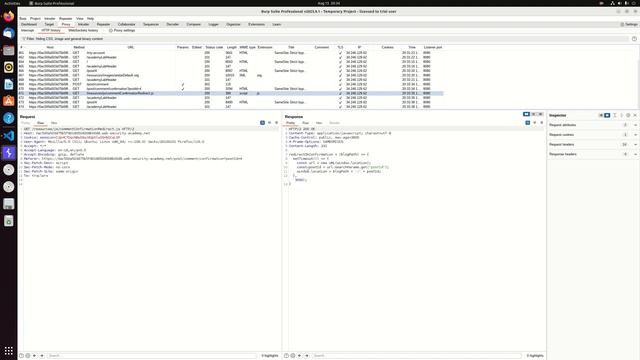Click the Request search field
This screenshot has height=360, width=640.
pyautogui.click(x=152, y=356)
